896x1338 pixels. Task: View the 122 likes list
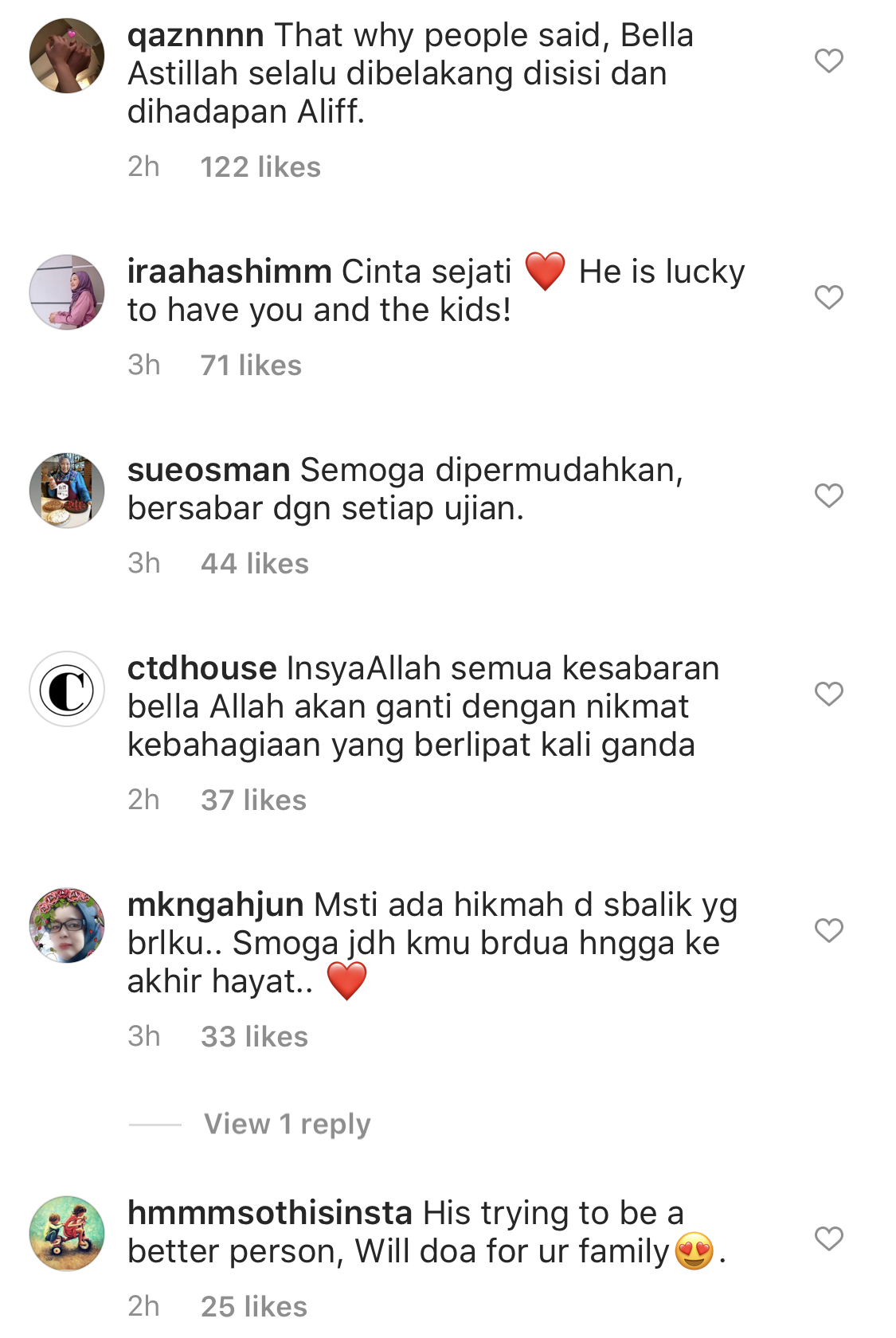coord(260,167)
